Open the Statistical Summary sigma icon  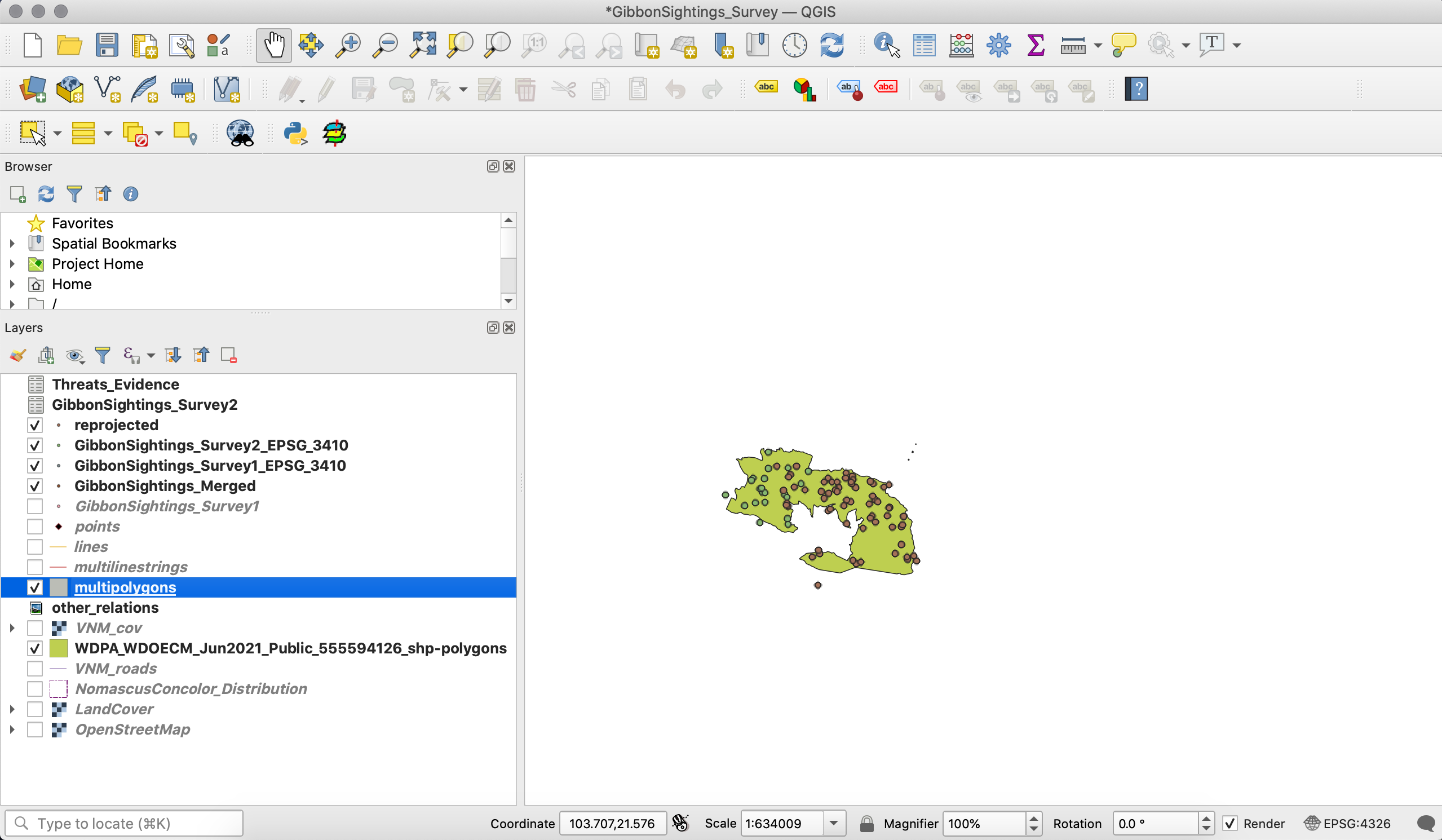click(x=1035, y=45)
